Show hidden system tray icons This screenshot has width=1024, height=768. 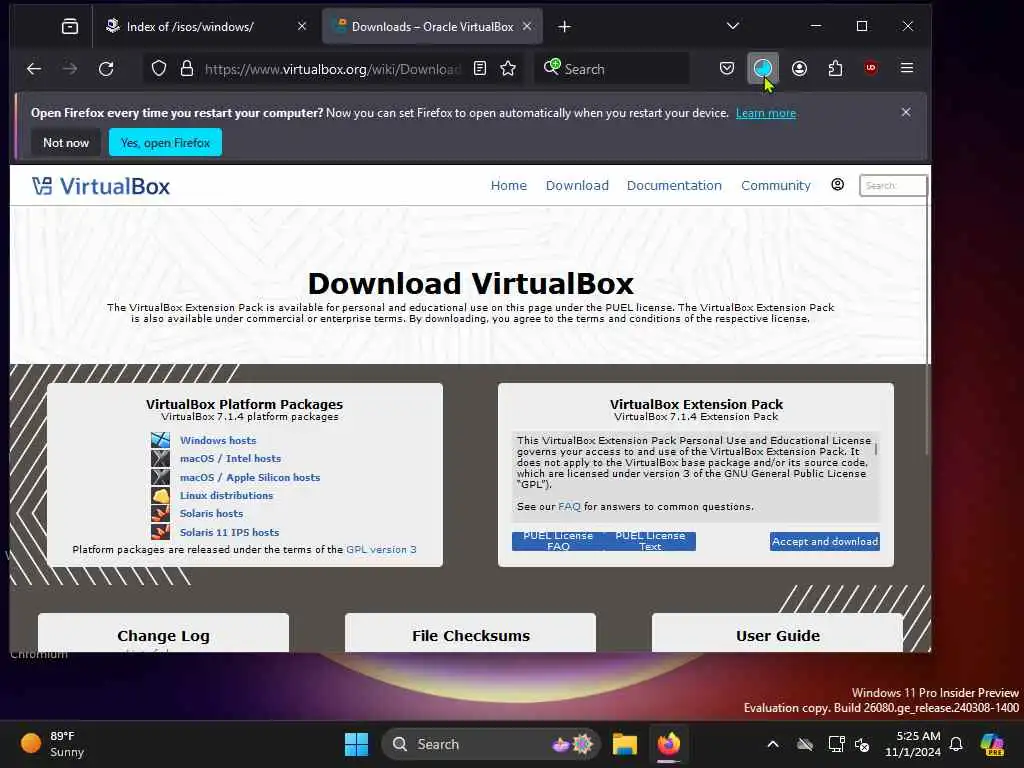pyautogui.click(x=773, y=744)
